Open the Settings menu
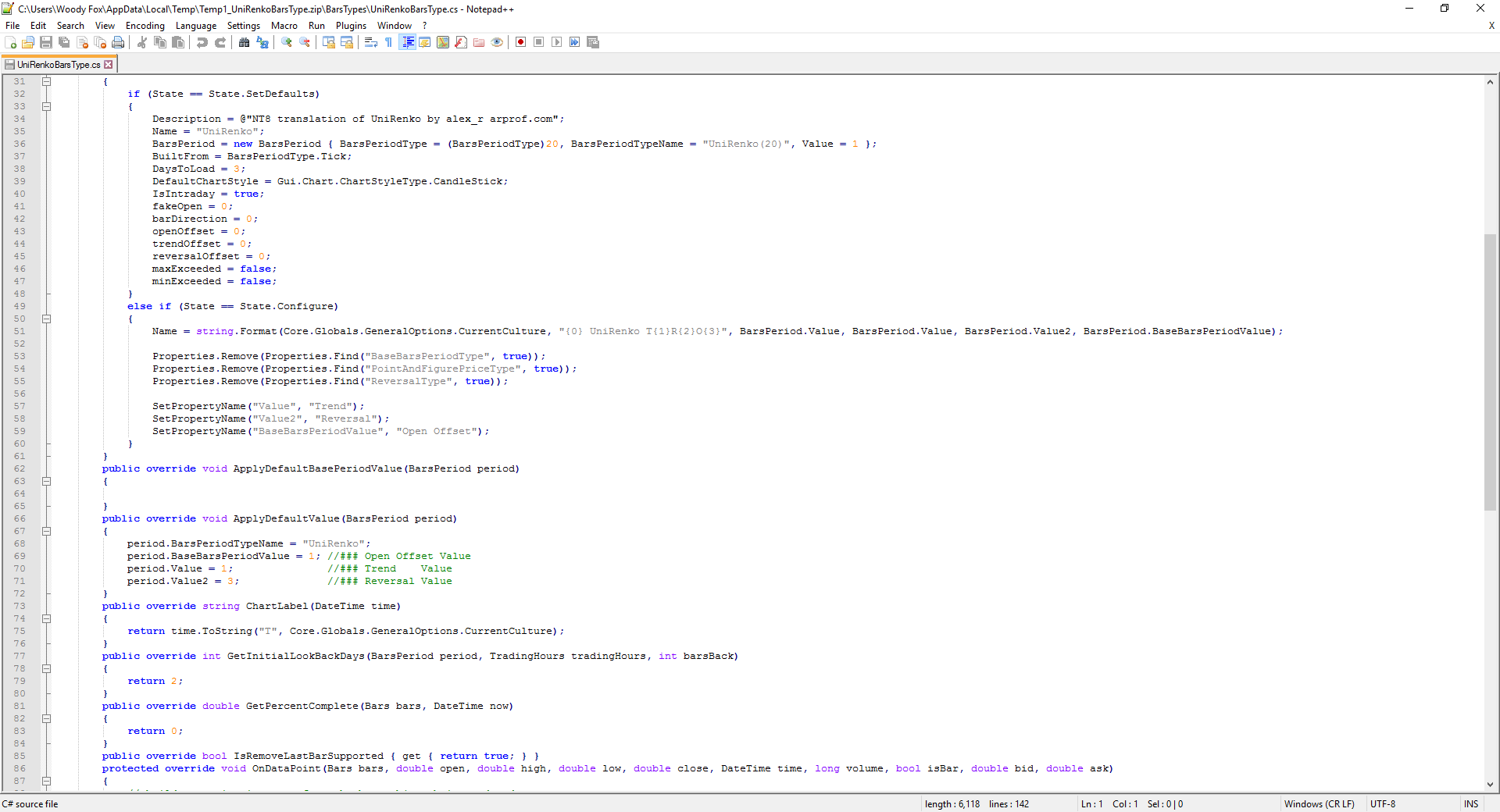Viewport: 1500px width, 812px height. [x=244, y=26]
